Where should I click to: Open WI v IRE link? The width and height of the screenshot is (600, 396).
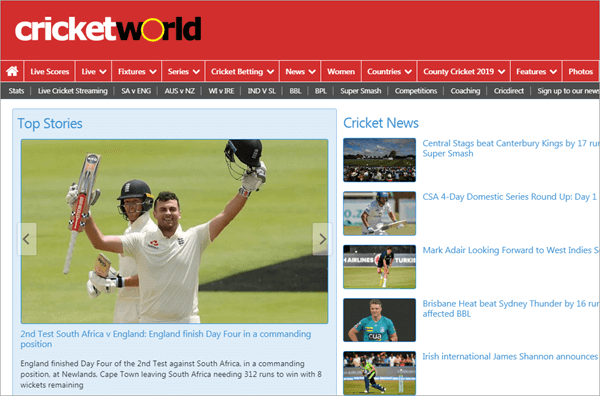221,91
